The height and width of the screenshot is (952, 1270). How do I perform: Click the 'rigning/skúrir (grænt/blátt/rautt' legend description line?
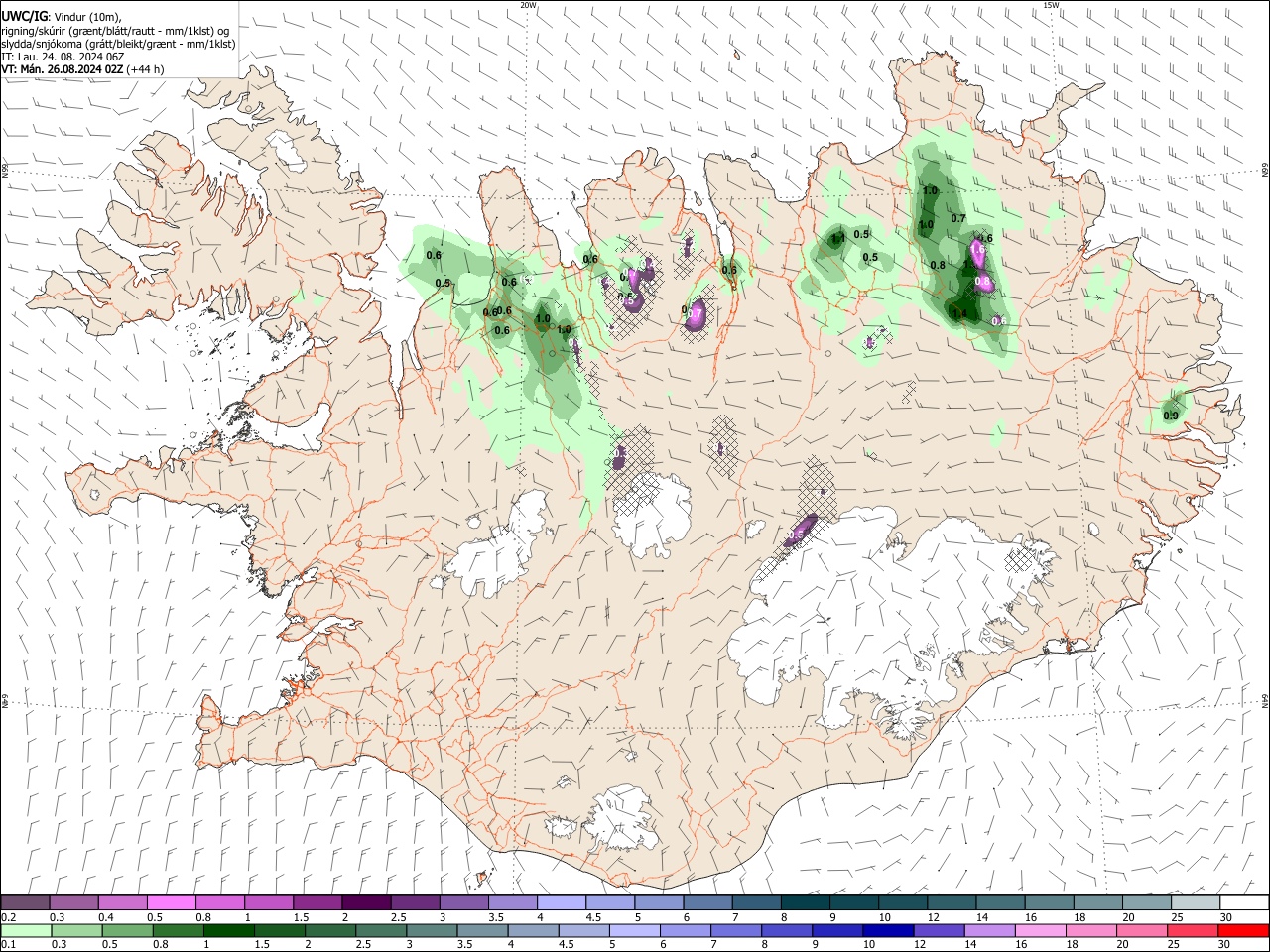tap(115, 30)
